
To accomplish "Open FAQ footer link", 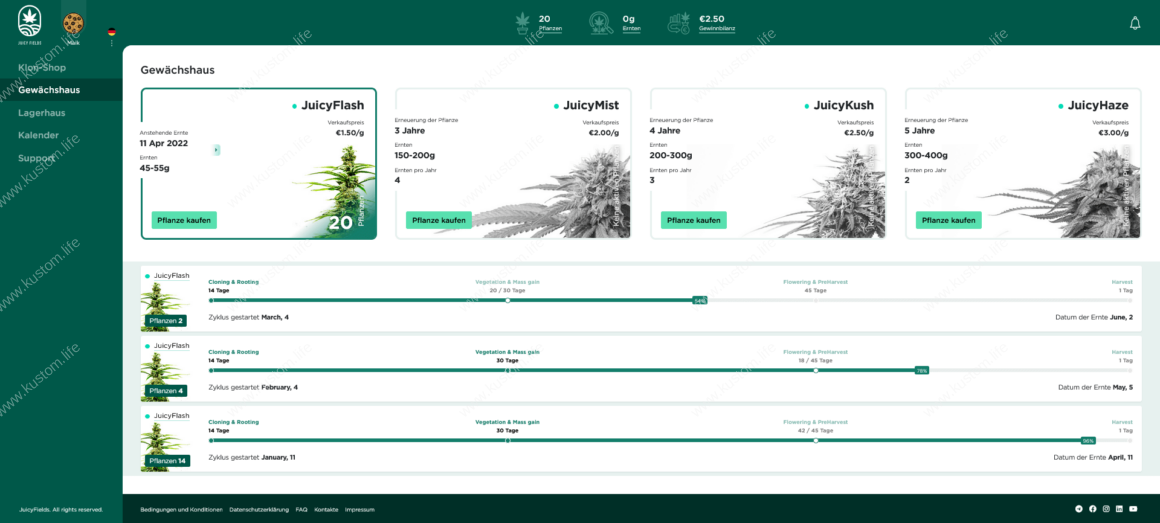I will point(301,510).
